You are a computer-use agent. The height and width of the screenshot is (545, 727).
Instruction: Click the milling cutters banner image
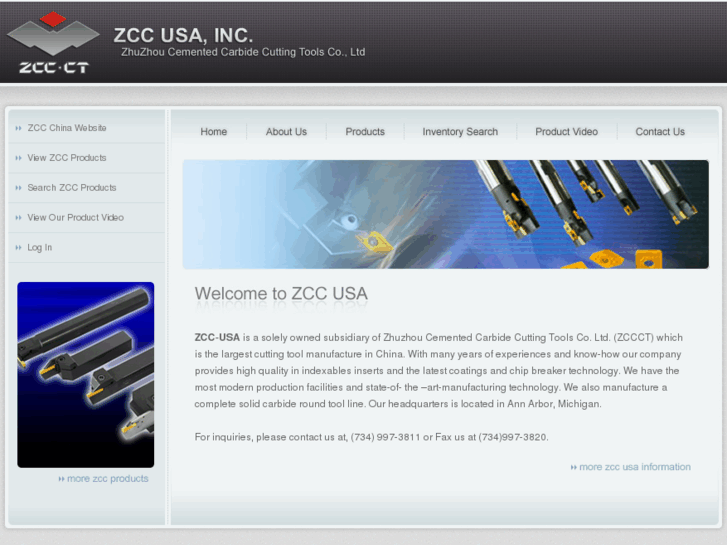point(446,214)
